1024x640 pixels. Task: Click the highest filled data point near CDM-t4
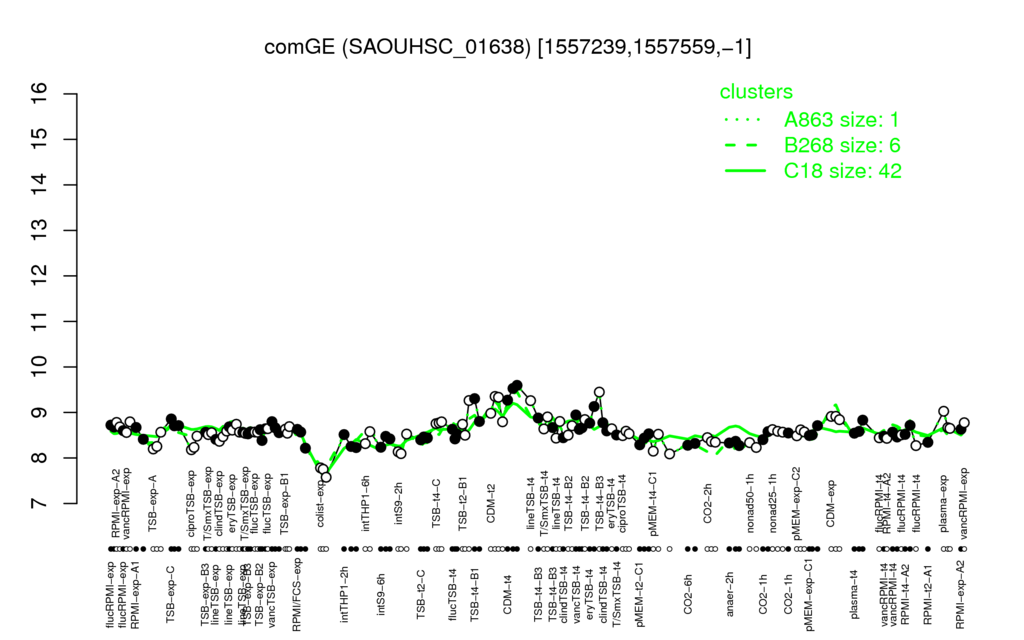coord(517,385)
